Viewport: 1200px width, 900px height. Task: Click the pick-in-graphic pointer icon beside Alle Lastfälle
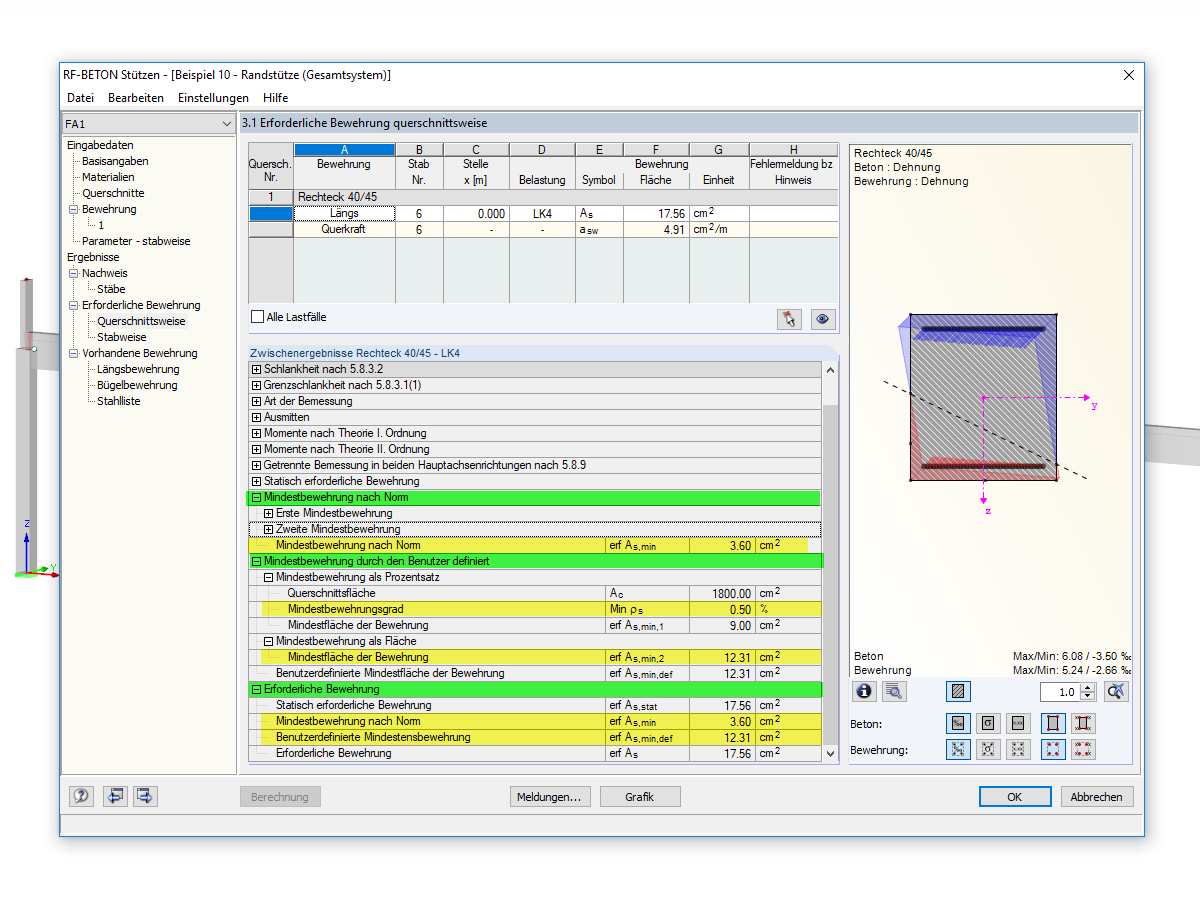coord(789,319)
